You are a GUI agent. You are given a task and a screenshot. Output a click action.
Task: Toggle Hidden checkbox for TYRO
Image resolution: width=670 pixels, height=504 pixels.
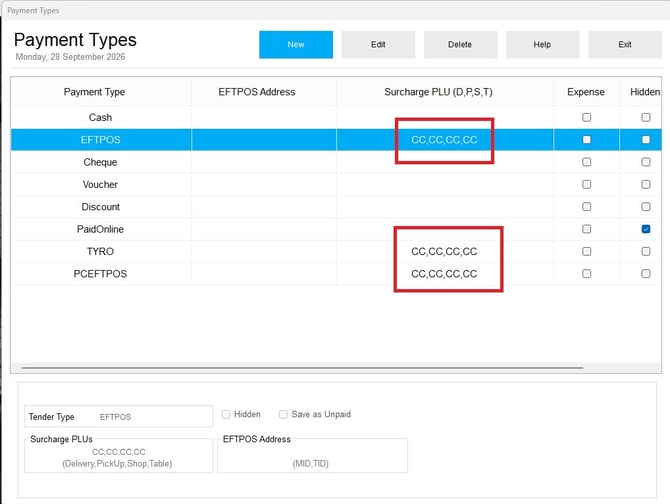click(x=646, y=251)
